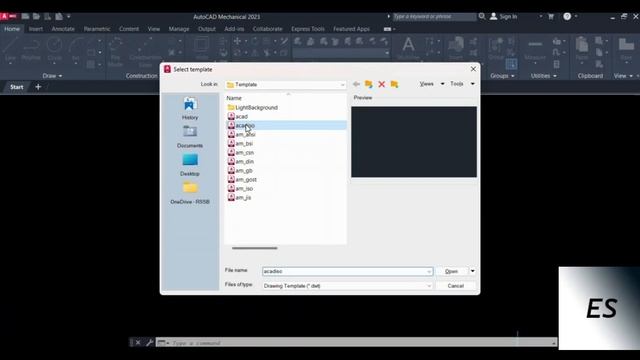Click the Cancel button in dialog
Viewport: 640px width, 360px height.
[x=456, y=286]
